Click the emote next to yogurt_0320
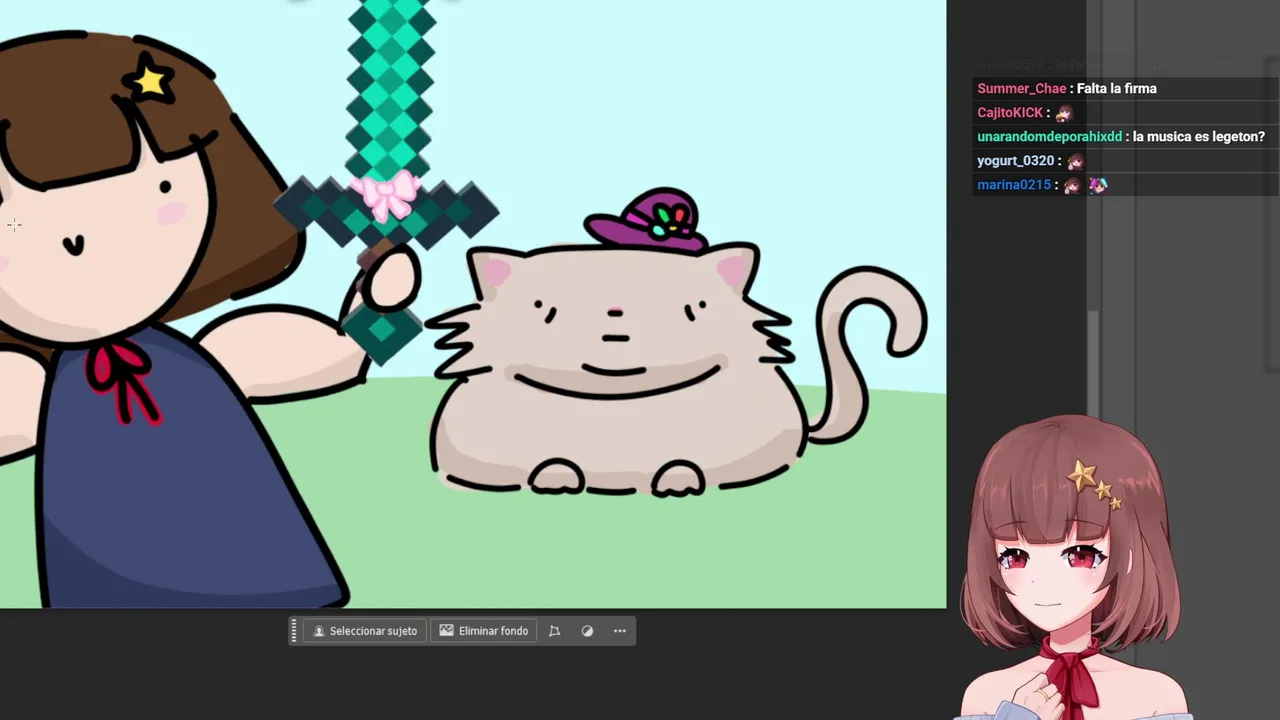This screenshot has height=720, width=1280. tap(1075, 161)
